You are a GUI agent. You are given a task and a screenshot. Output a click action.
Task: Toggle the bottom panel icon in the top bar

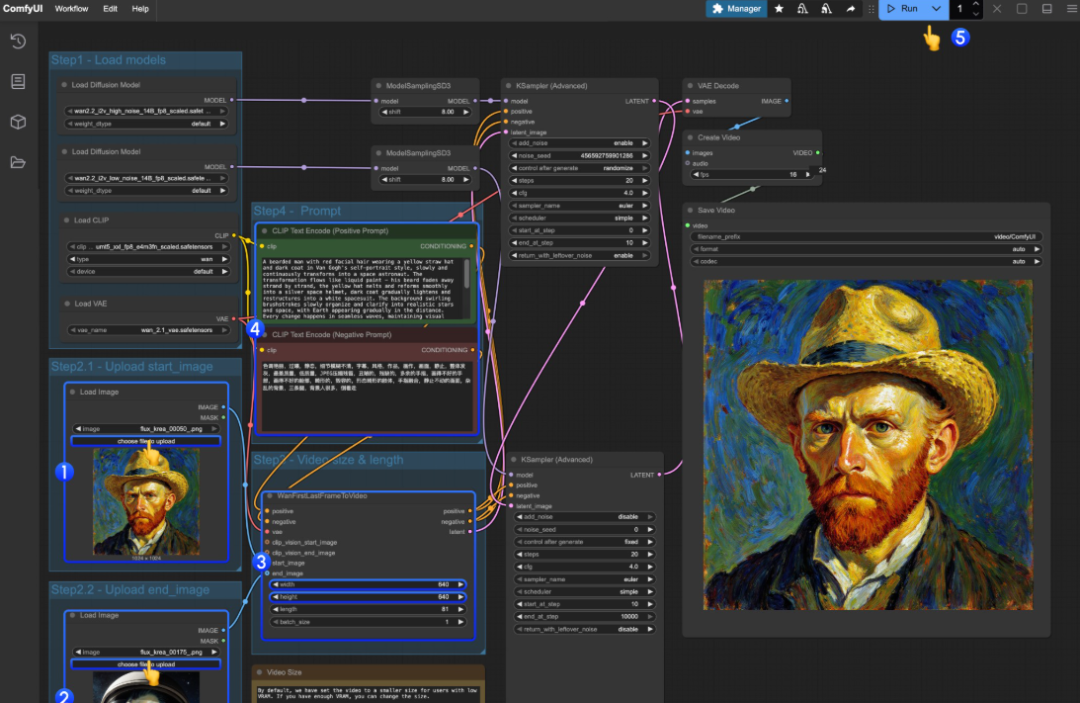point(1047,9)
